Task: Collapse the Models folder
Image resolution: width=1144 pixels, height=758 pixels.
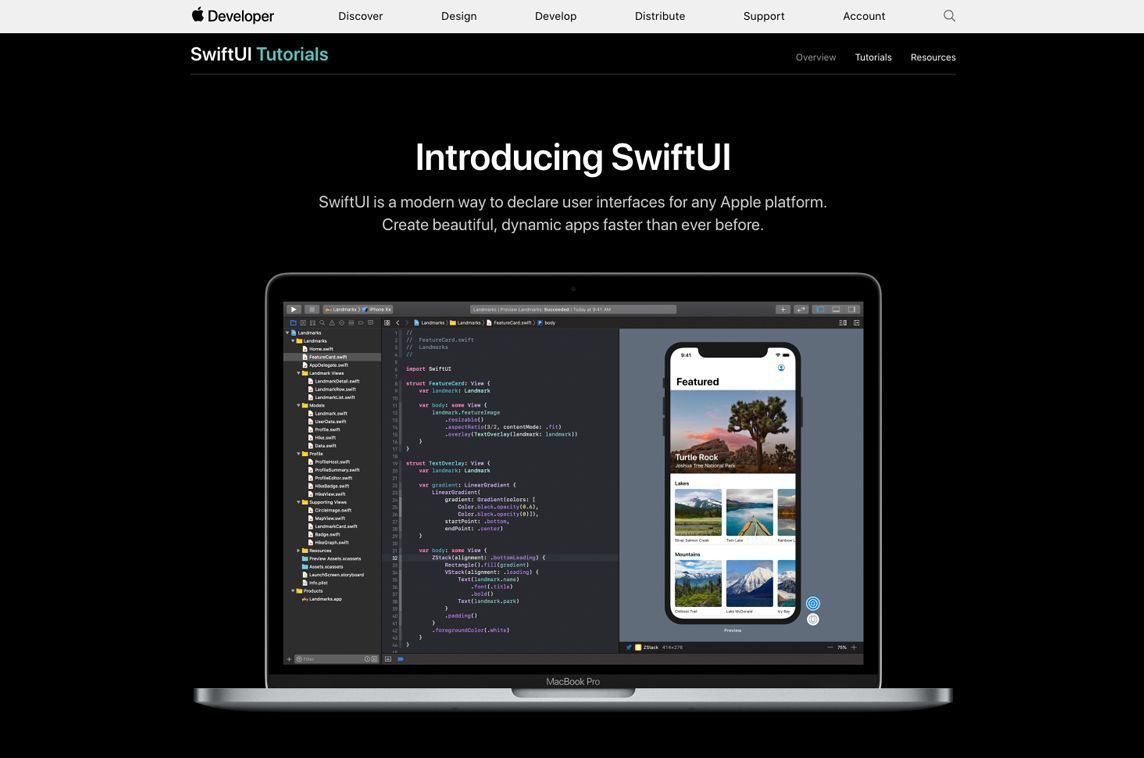Action: coord(299,405)
